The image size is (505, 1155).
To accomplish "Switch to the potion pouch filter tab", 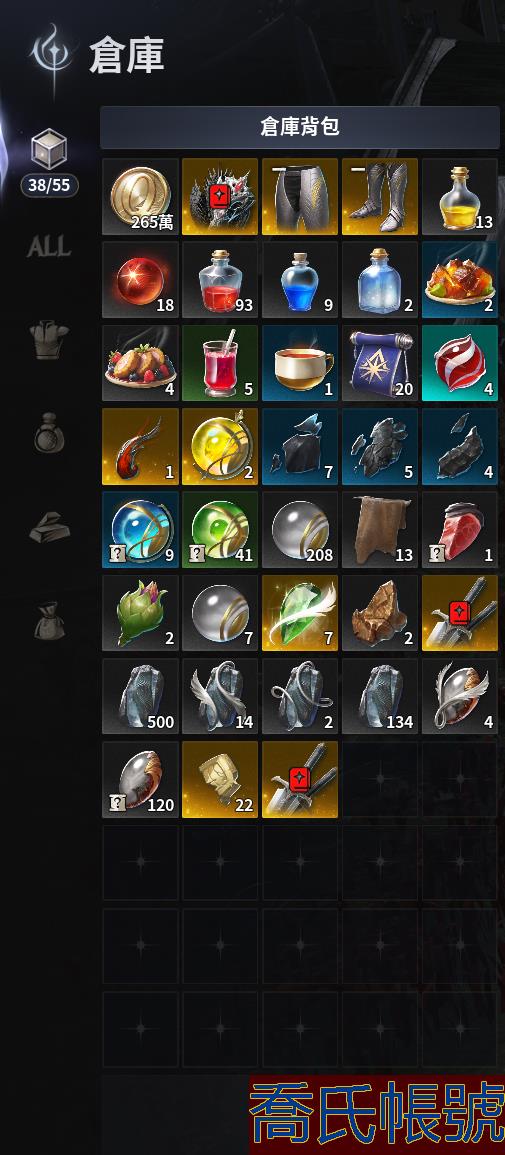I will click(x=49, y=434).
